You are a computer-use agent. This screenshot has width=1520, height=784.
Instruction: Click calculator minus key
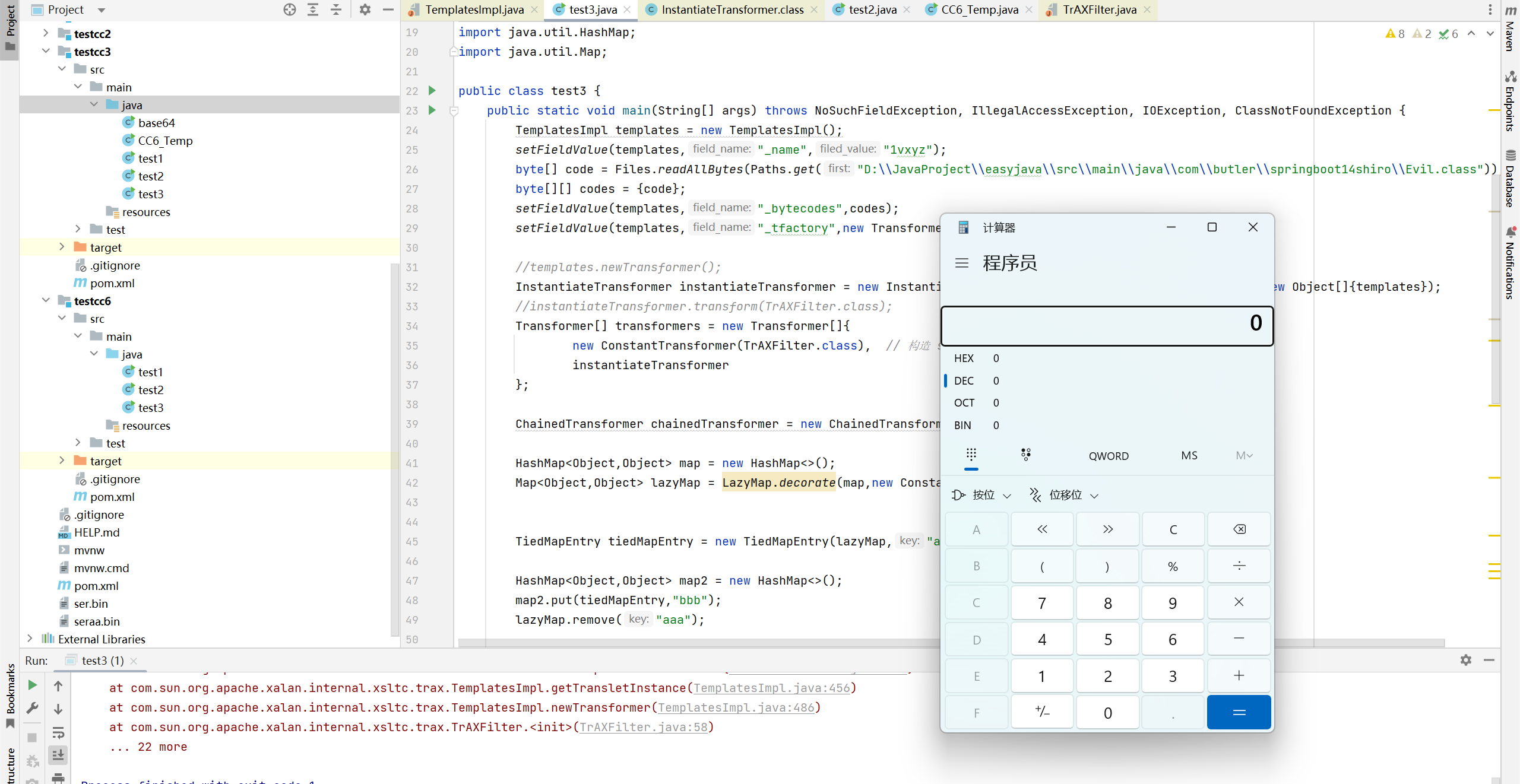pyautogui.click(x=1239, y=639)
